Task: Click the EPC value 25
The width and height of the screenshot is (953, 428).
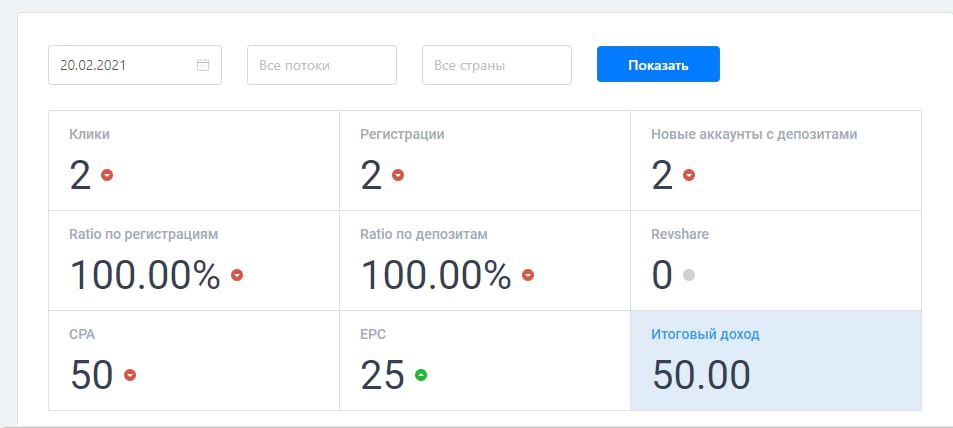Action: coord(382,375)
